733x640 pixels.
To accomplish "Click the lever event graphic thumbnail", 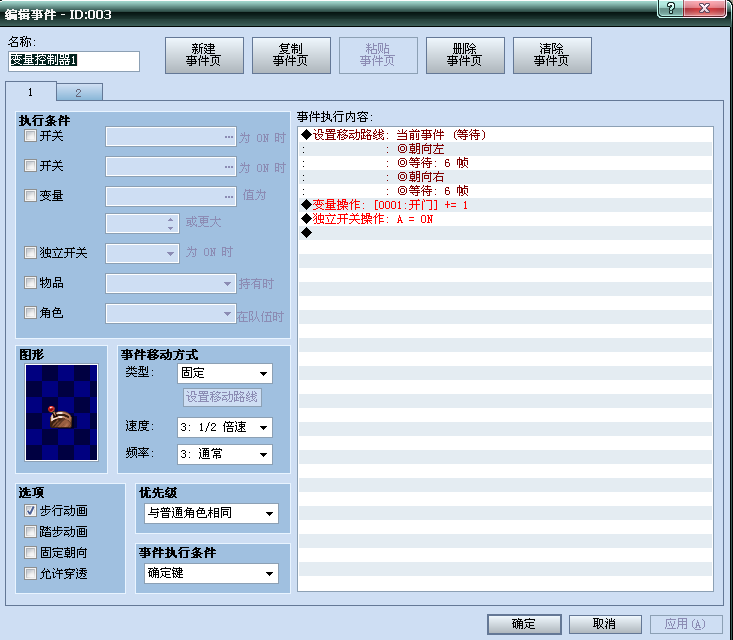I will [x=62, y=412].
